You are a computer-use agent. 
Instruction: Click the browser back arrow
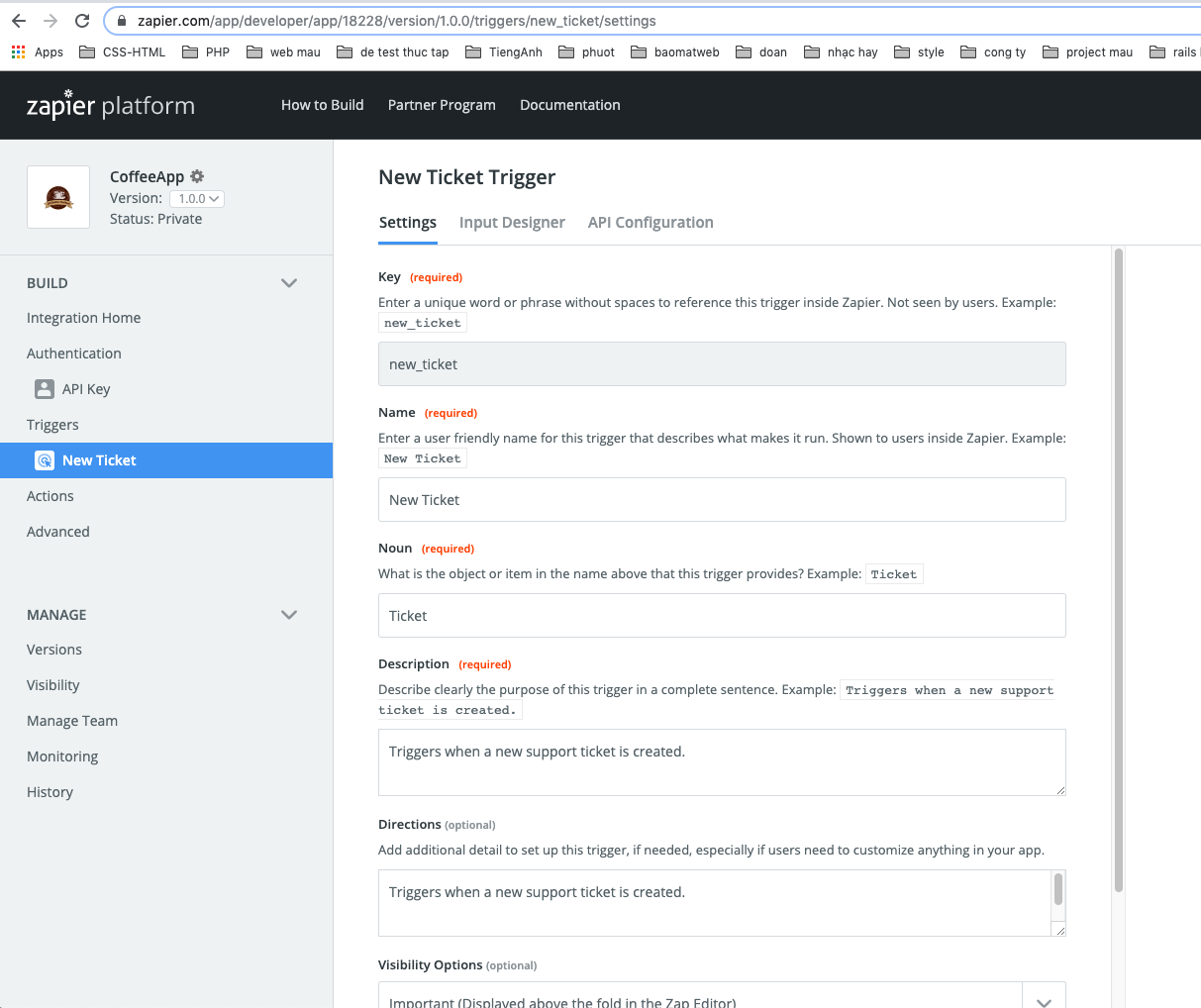tap(19, 21)
